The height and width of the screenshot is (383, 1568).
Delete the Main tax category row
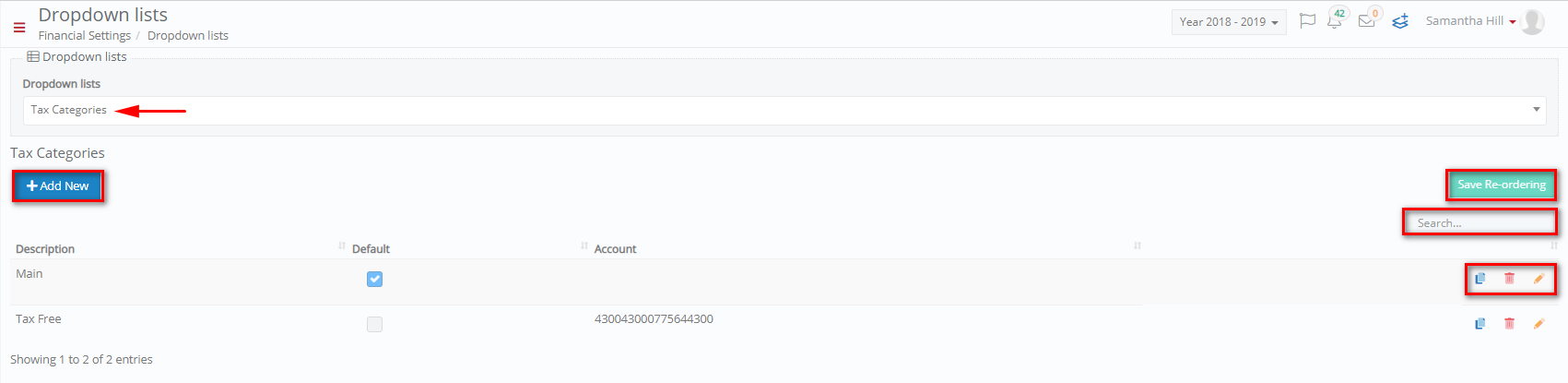coord(1509,278)
